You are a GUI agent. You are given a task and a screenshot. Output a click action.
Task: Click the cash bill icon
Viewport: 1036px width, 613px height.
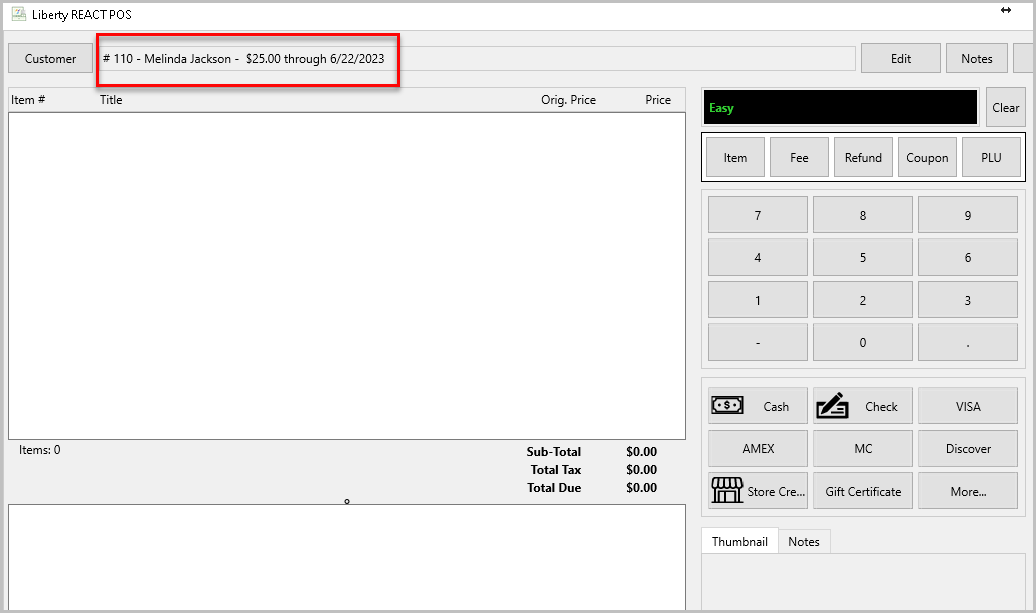(x=727, y=405)
